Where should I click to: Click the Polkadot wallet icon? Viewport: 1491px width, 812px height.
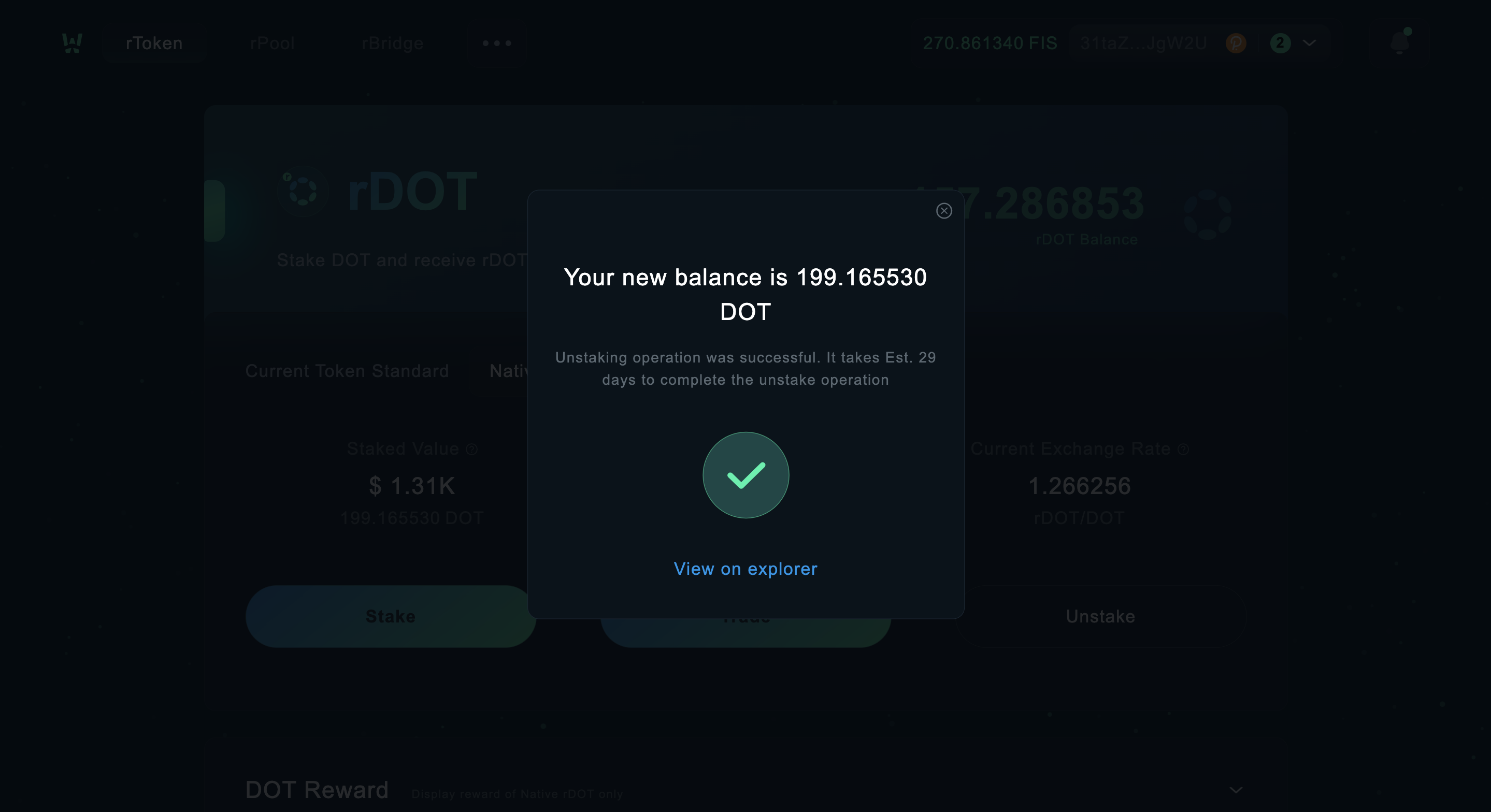click(x=1236, y=43)
